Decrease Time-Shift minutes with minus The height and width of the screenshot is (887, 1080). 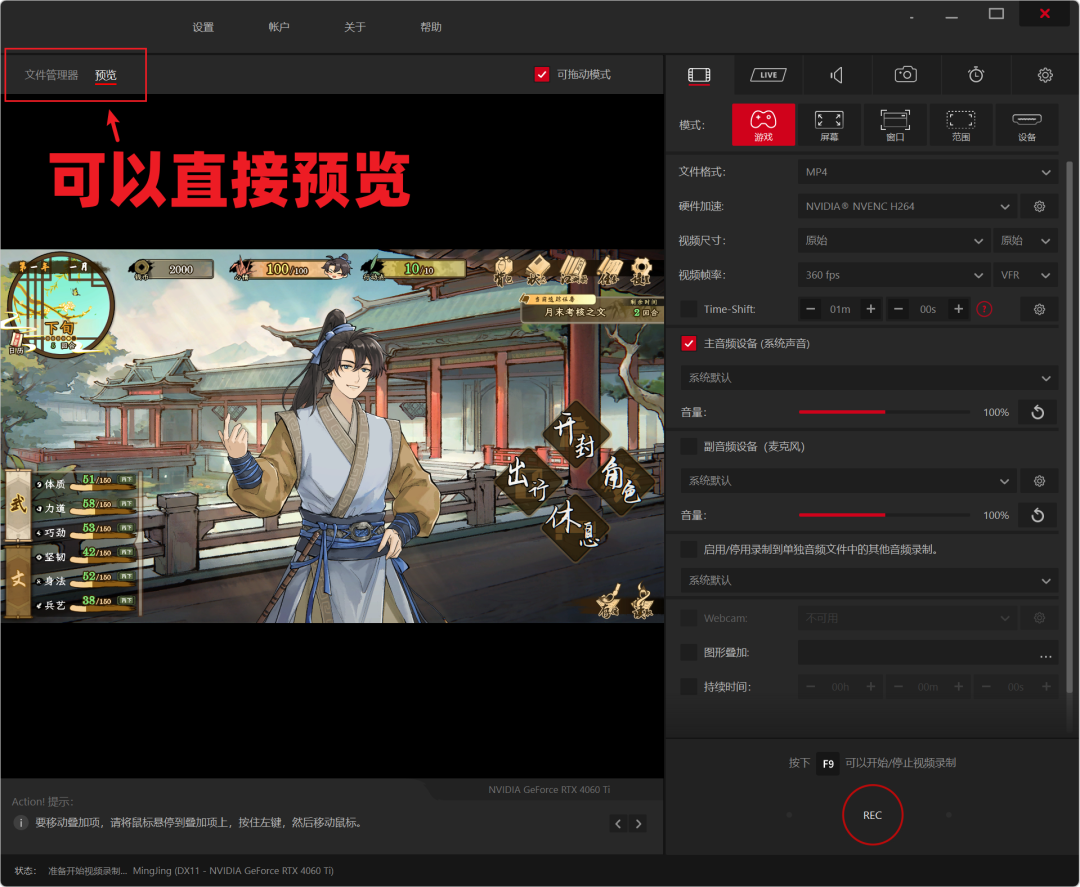click(x=811, y=309)
